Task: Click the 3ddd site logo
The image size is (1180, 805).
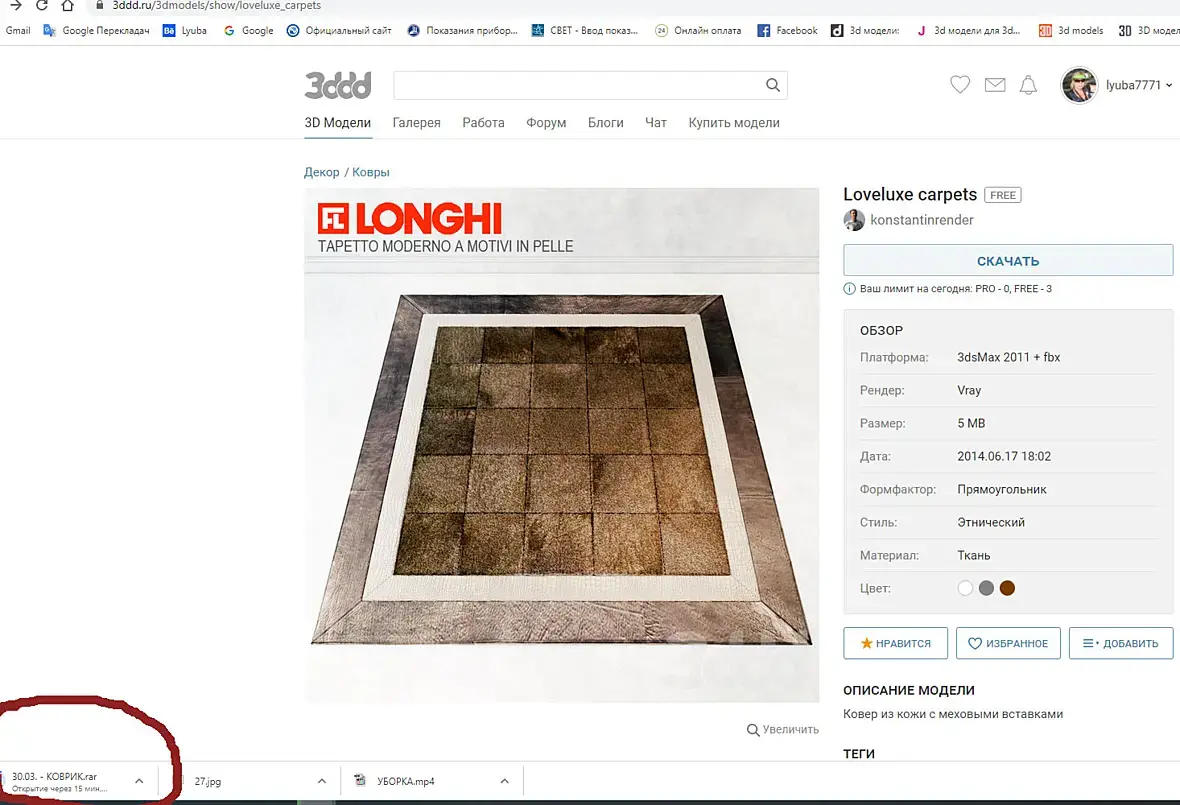Action: click(338, 85)
